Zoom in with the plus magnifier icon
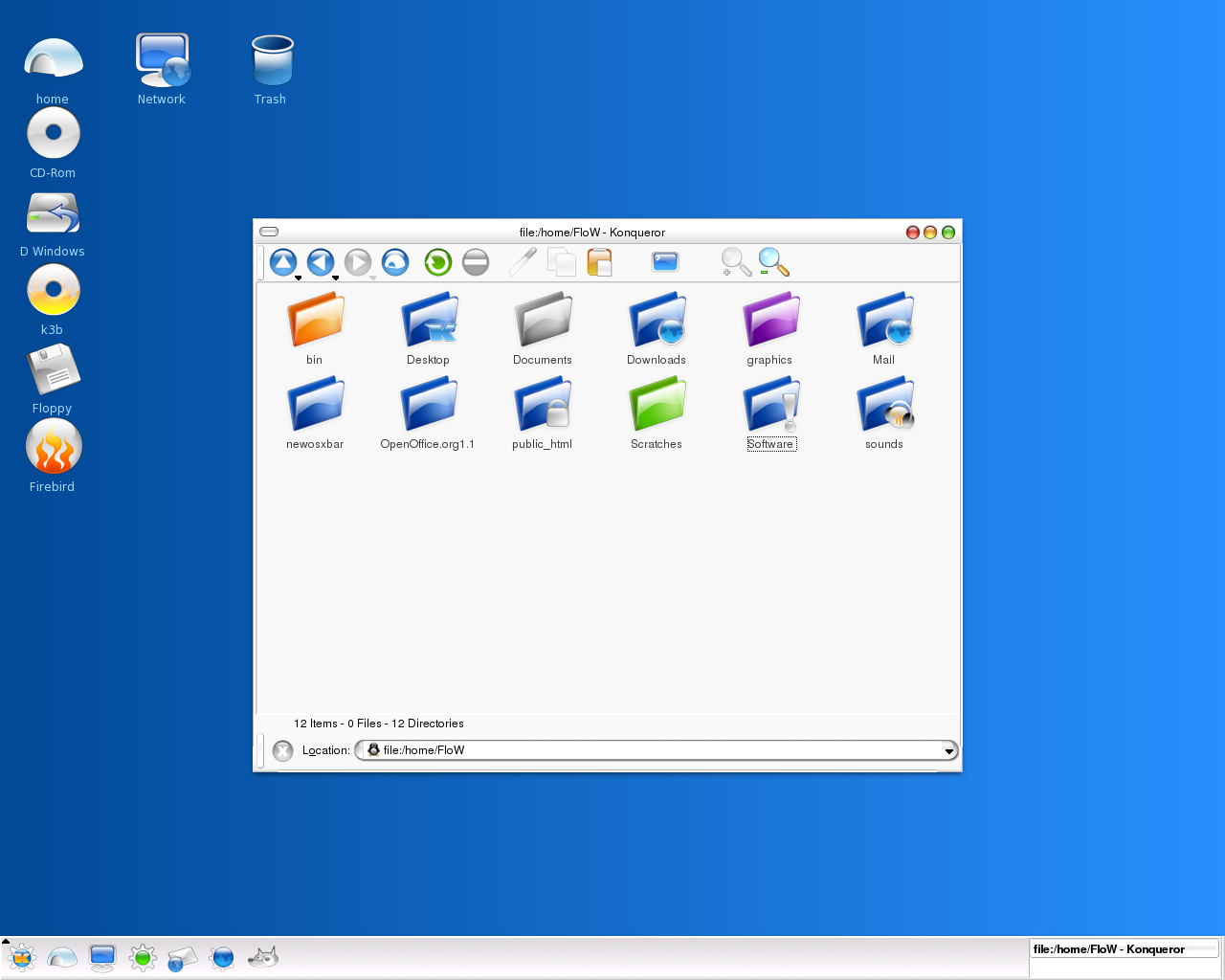 point(736,261)
